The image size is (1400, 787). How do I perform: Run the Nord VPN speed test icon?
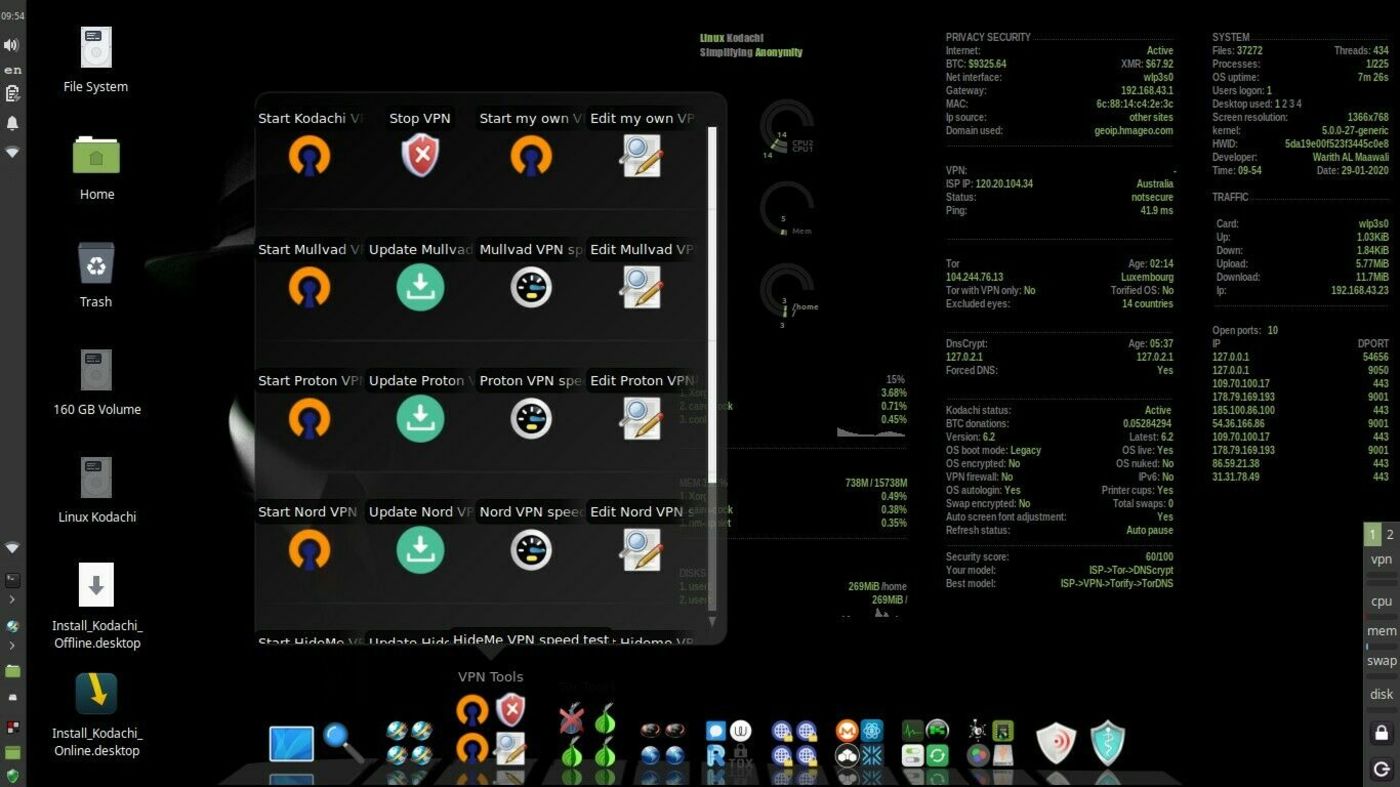531,549
